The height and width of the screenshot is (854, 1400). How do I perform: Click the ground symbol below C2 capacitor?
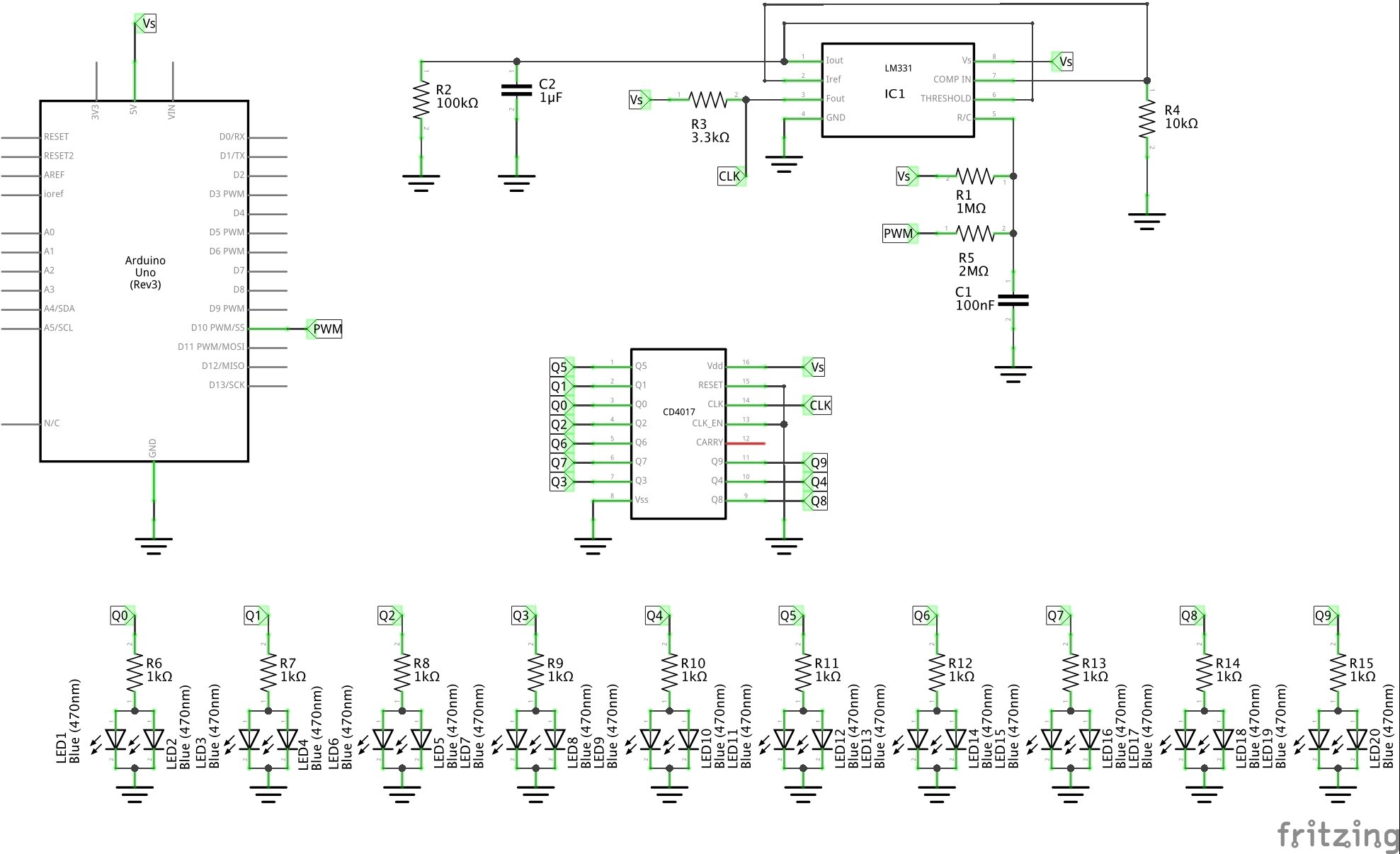pos(516,183)
